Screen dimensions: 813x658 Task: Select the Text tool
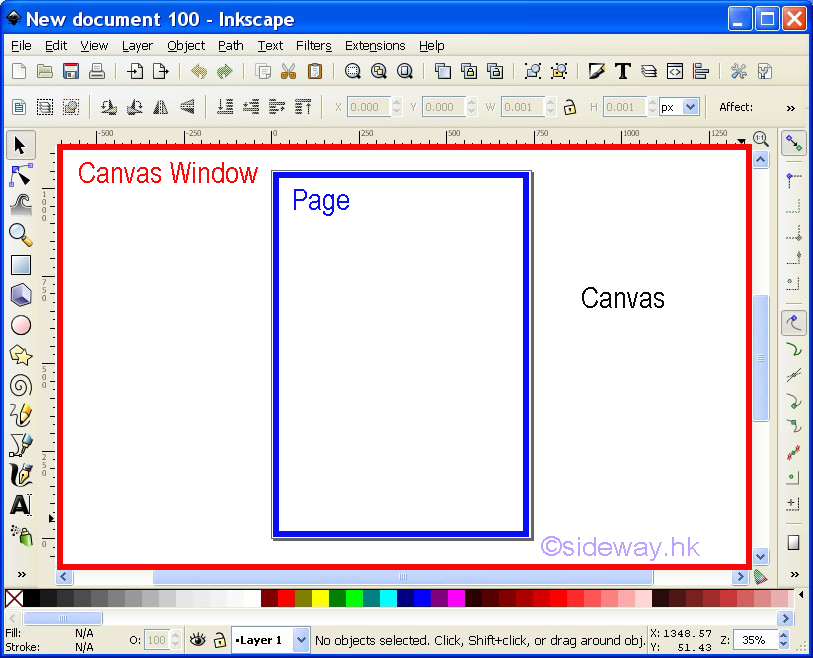pyautogui.click(x=21, y=505)
